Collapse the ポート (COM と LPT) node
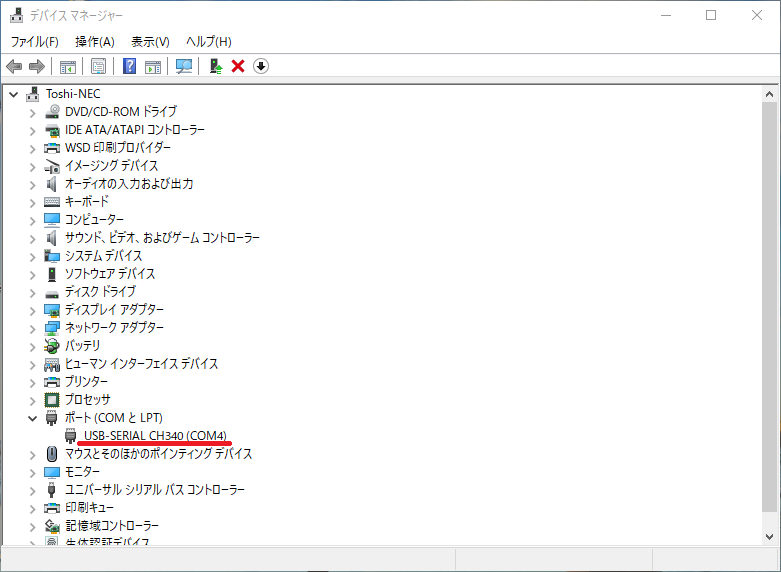The height and width of the screenshot is (572, 781). coord(32,419)
